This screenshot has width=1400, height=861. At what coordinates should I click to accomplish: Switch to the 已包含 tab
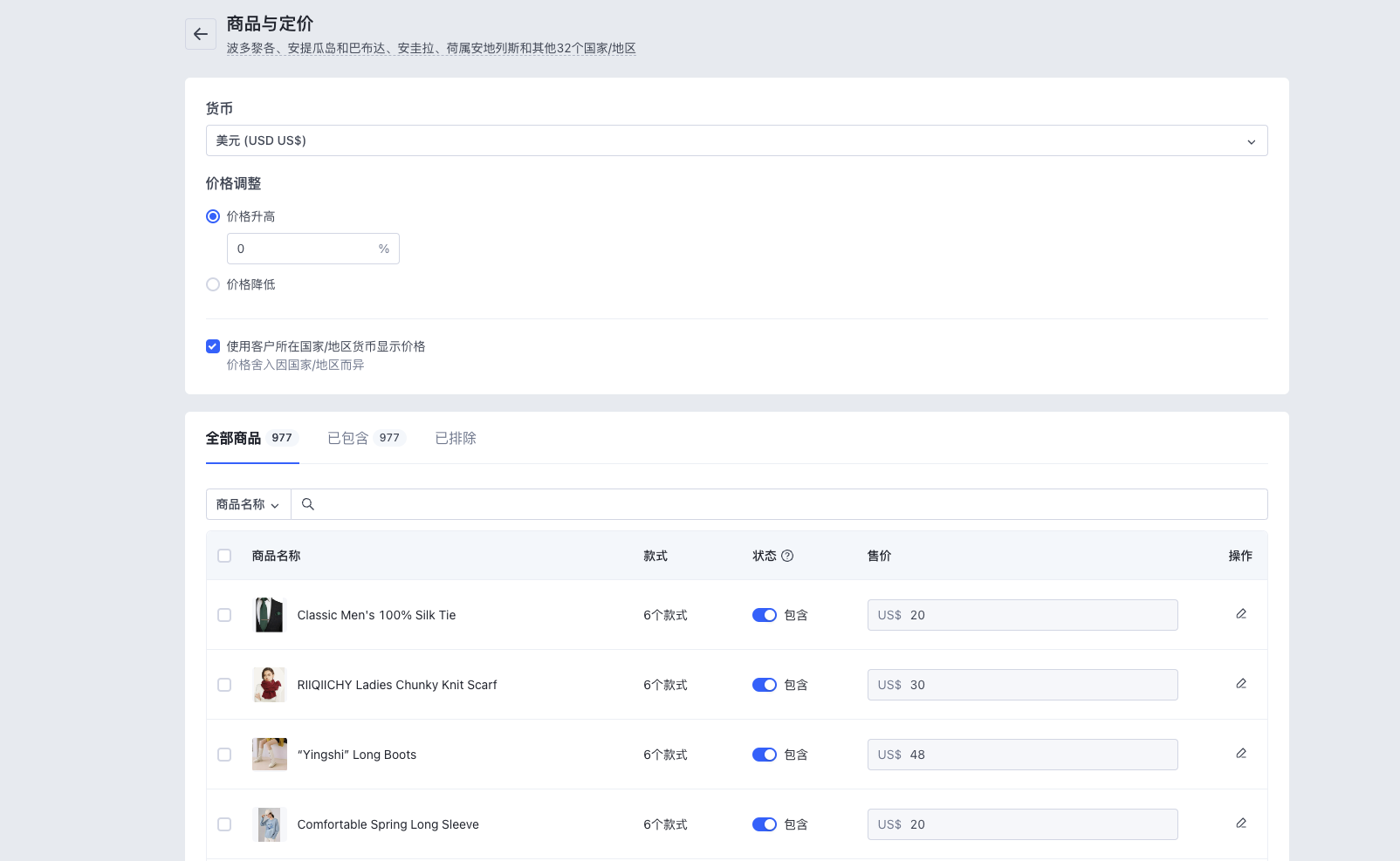point(364,438)
